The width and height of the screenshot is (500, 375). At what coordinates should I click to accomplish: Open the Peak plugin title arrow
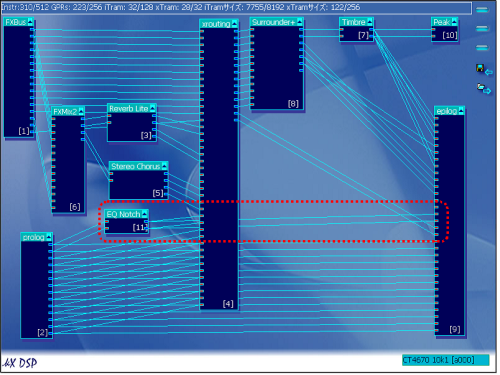coord(454,22)
